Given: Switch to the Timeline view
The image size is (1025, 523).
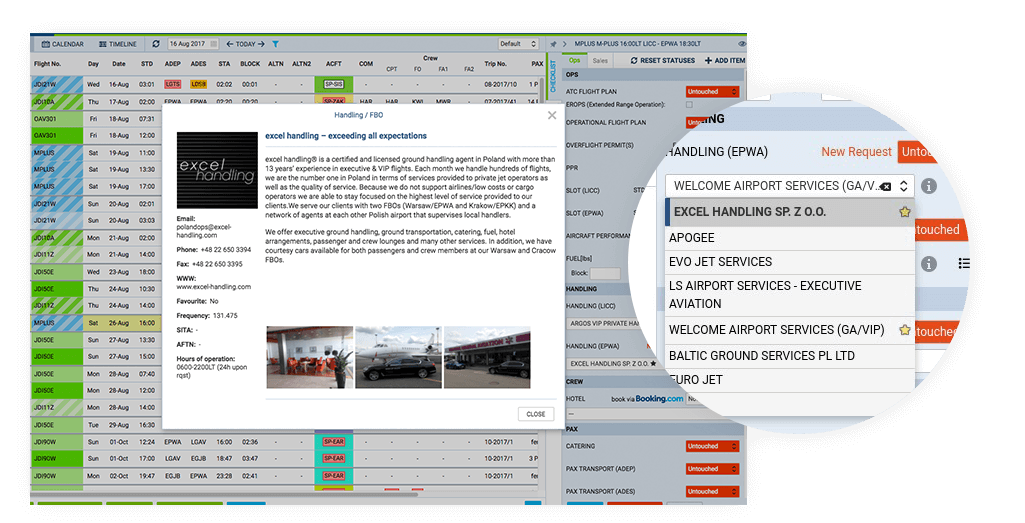Looking at the screenshot, I should [118, 44].
